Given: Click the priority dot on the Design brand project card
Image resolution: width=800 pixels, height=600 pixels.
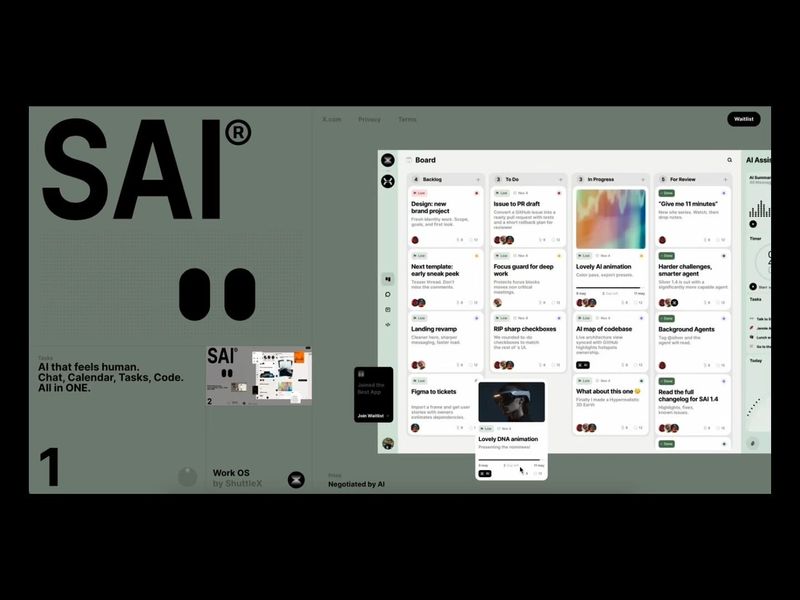Looking at the screenshot, I should (x=477, y=194).
